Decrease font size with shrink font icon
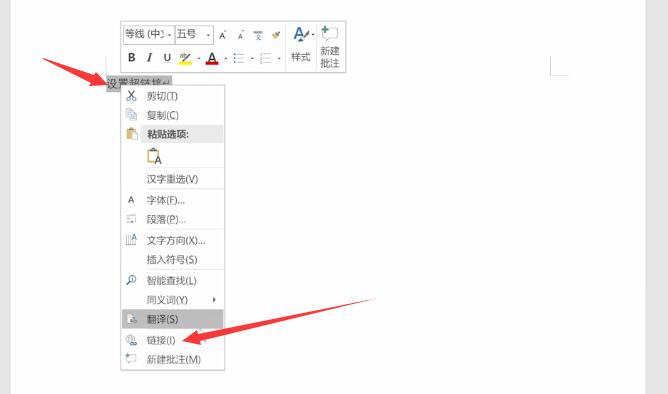668x394 pixels. click(240, 36)
